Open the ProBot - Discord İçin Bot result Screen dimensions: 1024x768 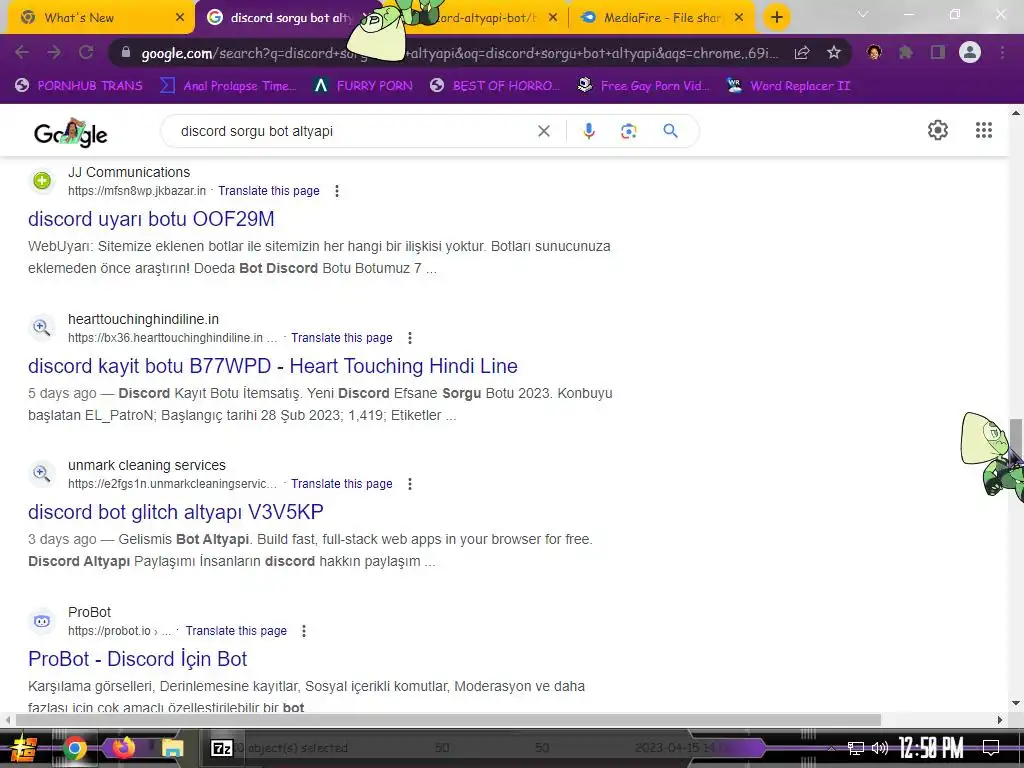click(x=137, y=659)
